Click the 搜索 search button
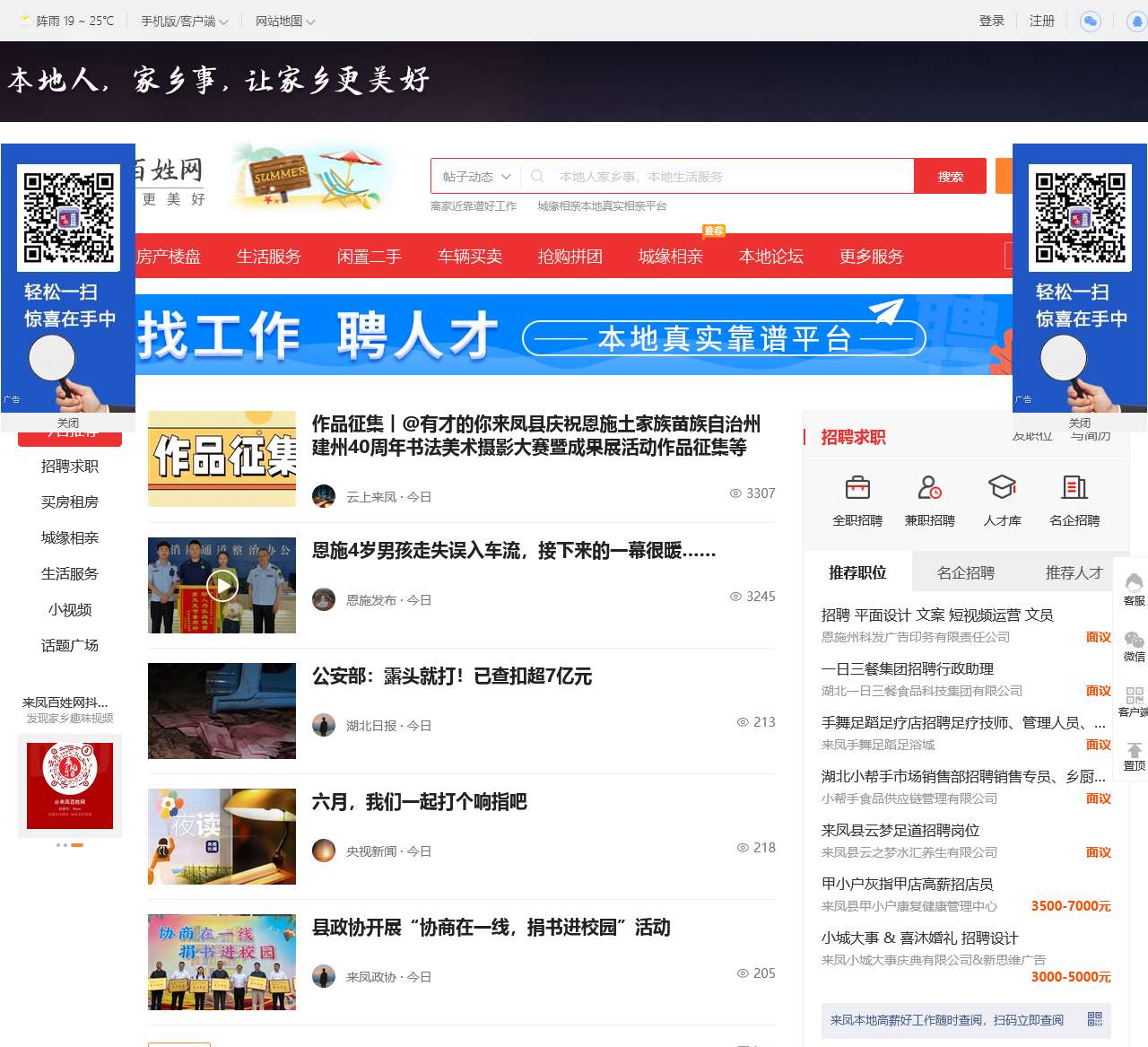 coord(950,176)
